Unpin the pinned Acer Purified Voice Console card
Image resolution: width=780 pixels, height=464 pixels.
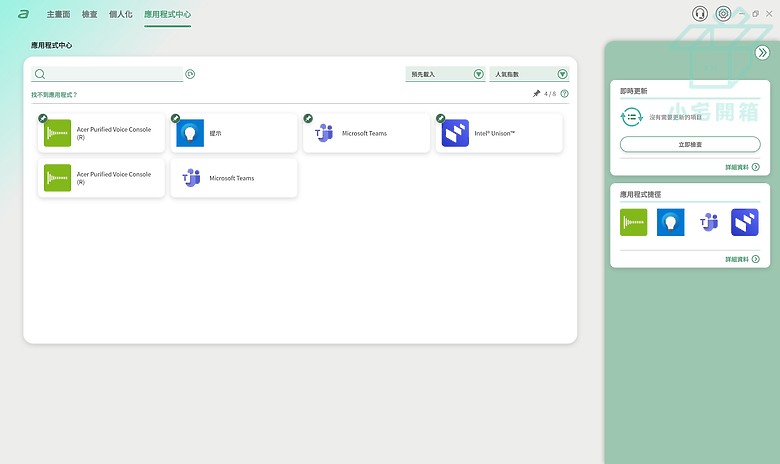coord(43,118)
